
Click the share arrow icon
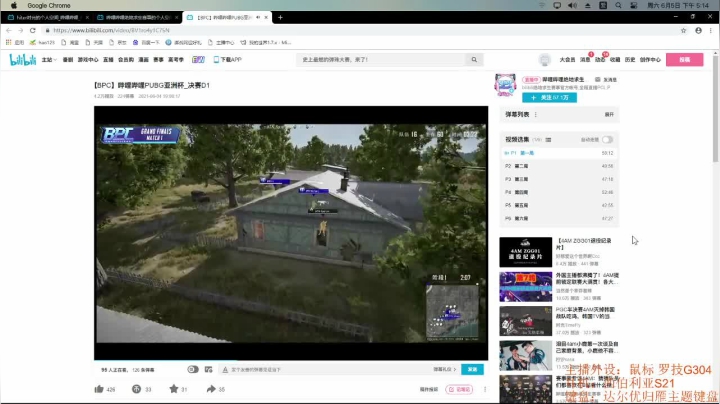[211, 389]
